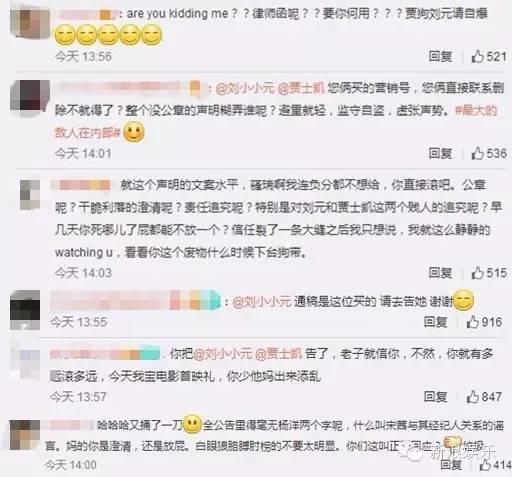Reply to the comment posted at 13:56

tap(440, 57)
